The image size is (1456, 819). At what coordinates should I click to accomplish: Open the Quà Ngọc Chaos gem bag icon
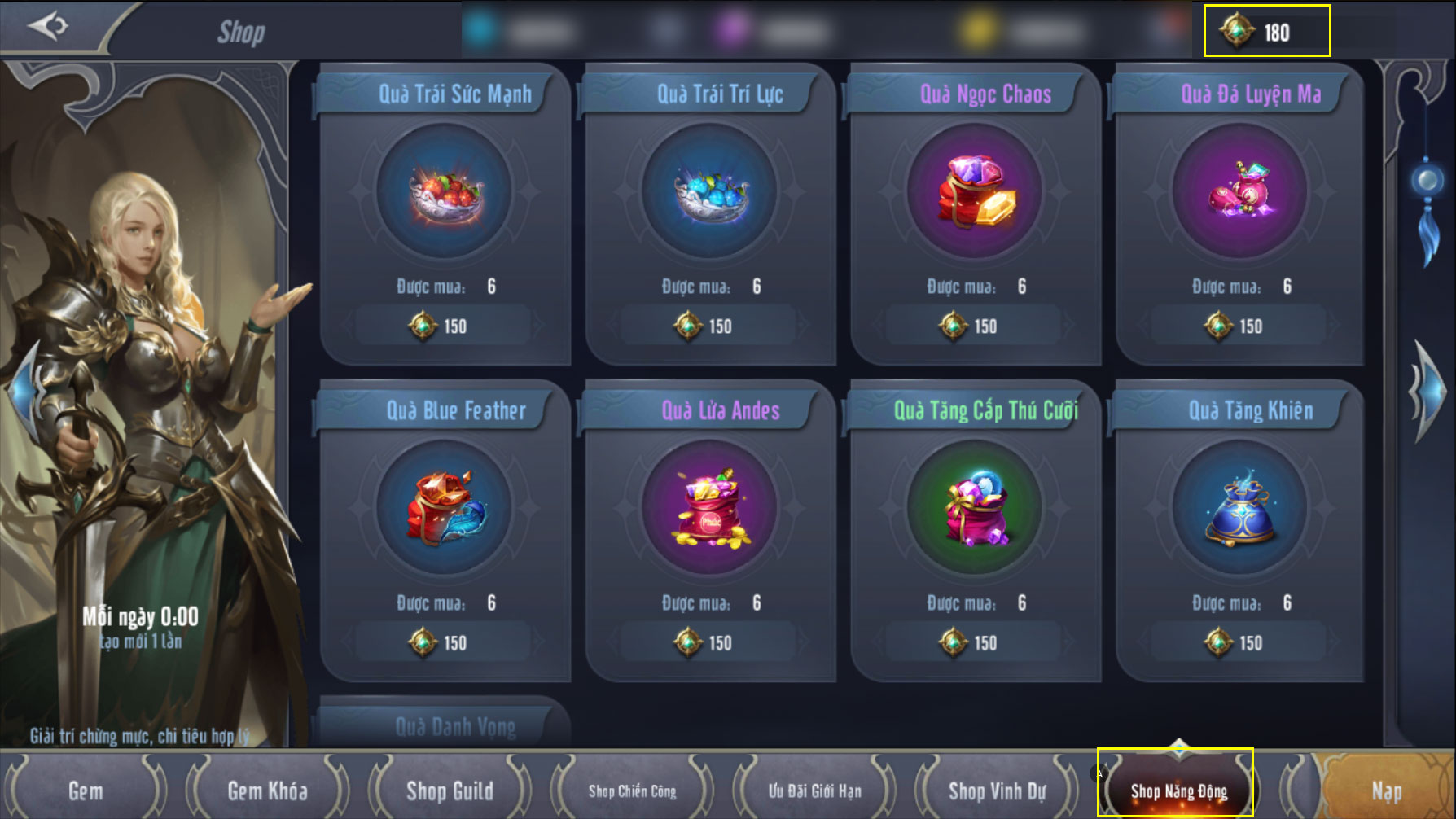[975, 192]
